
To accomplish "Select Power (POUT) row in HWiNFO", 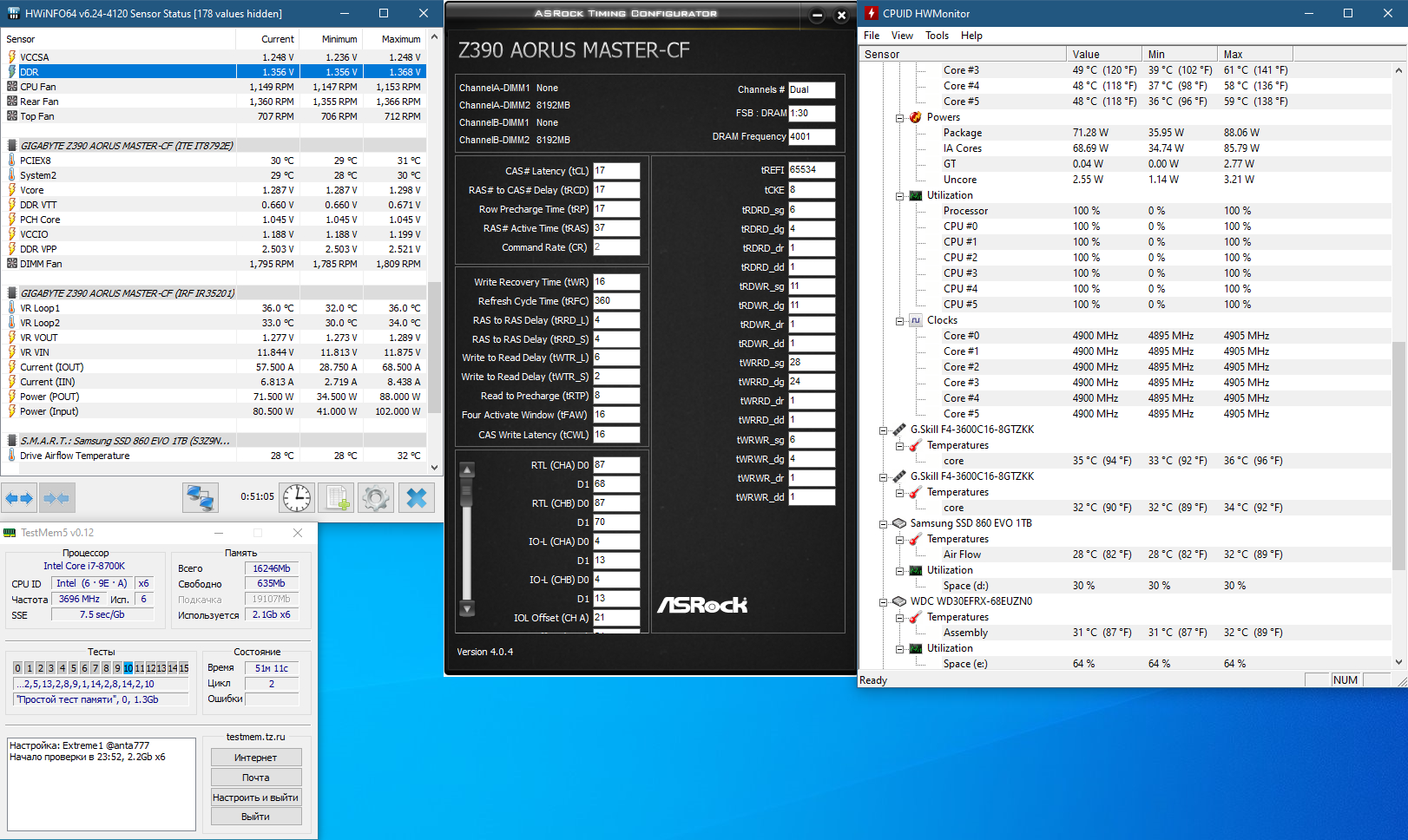I will 215,397.
